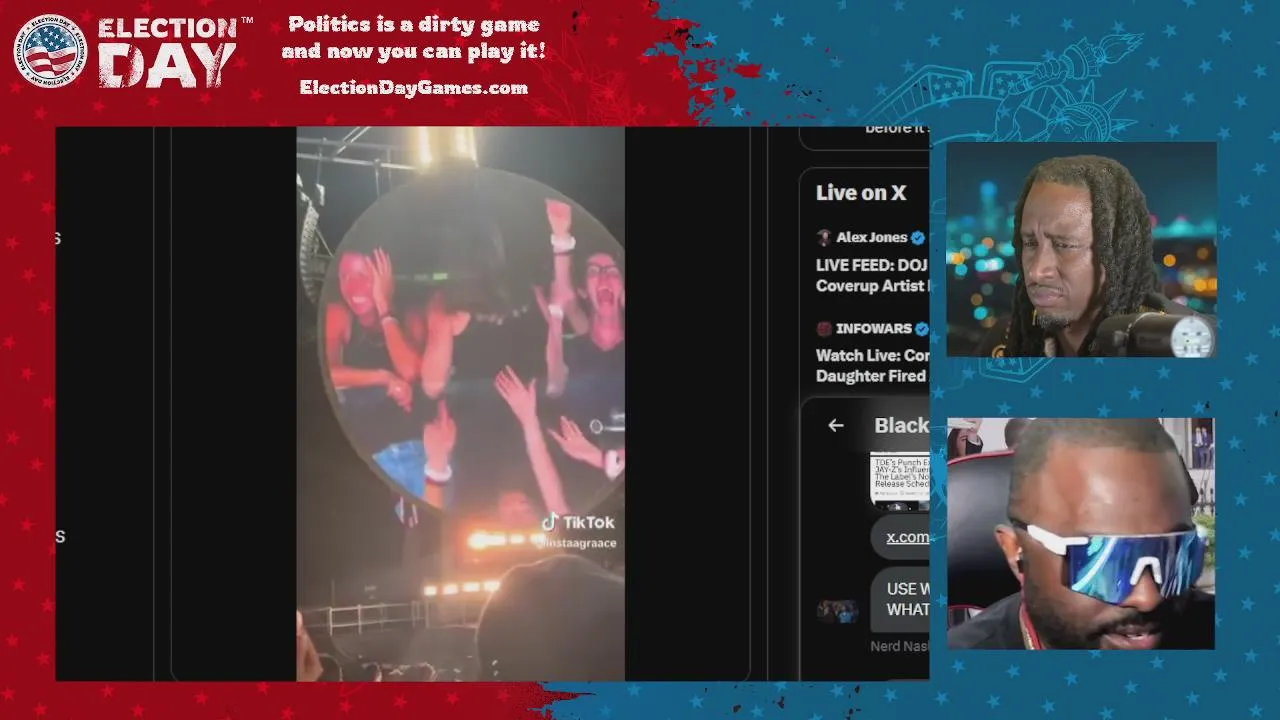Click the Live on X heading
The height and width of the screenshot is (720, 1280).
(861, 193)
